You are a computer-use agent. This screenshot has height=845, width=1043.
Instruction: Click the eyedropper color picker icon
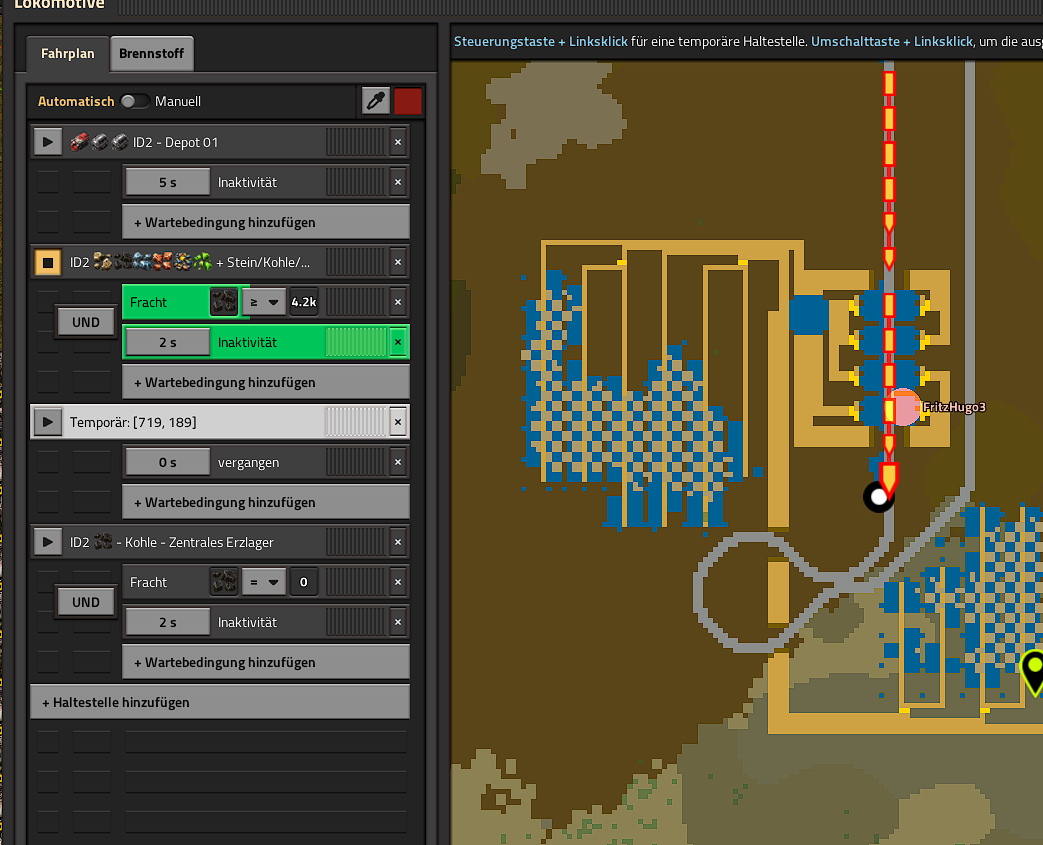pos(376,101)
